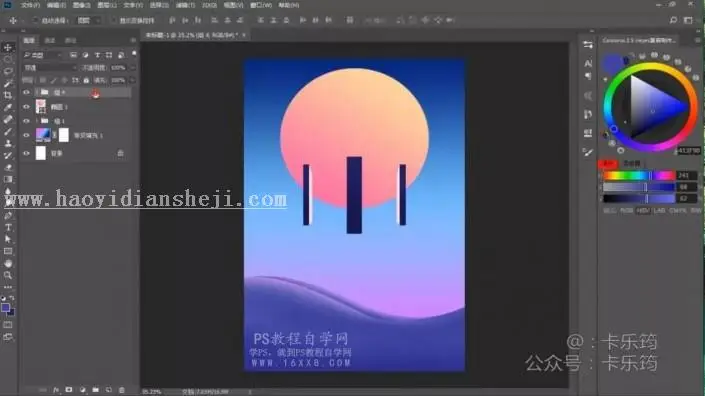Click the lock all padlock icon

click(86, 80)
